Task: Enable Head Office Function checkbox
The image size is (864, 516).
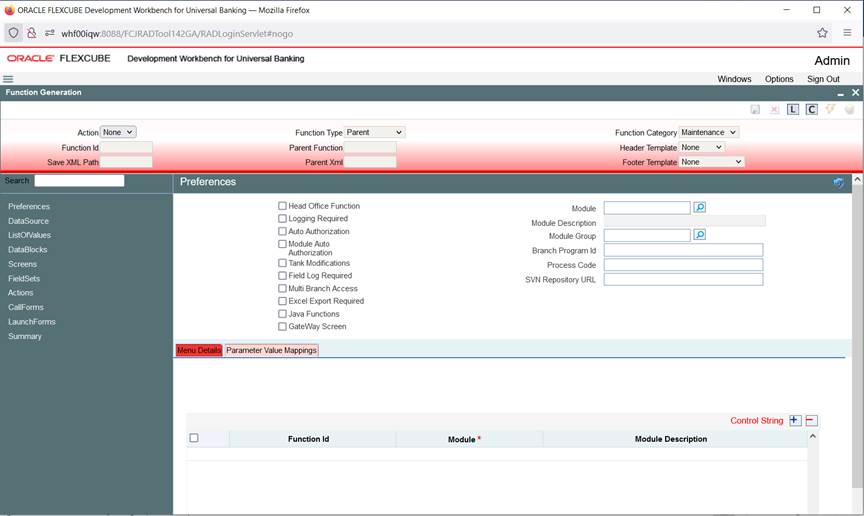Action: (282, 206)
